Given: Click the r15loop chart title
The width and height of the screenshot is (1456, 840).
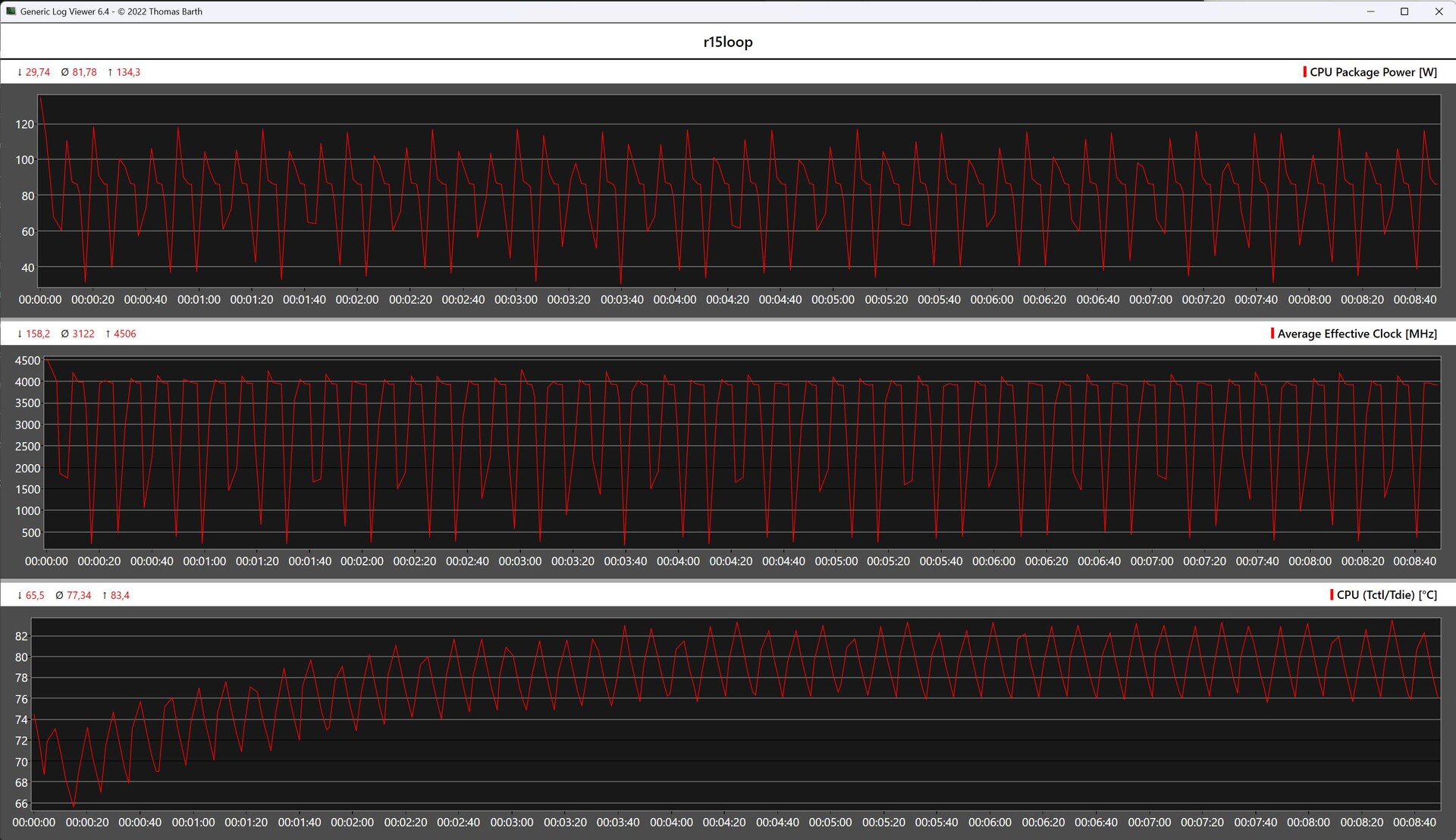Looking at the screenshot, I should point(727,42).
